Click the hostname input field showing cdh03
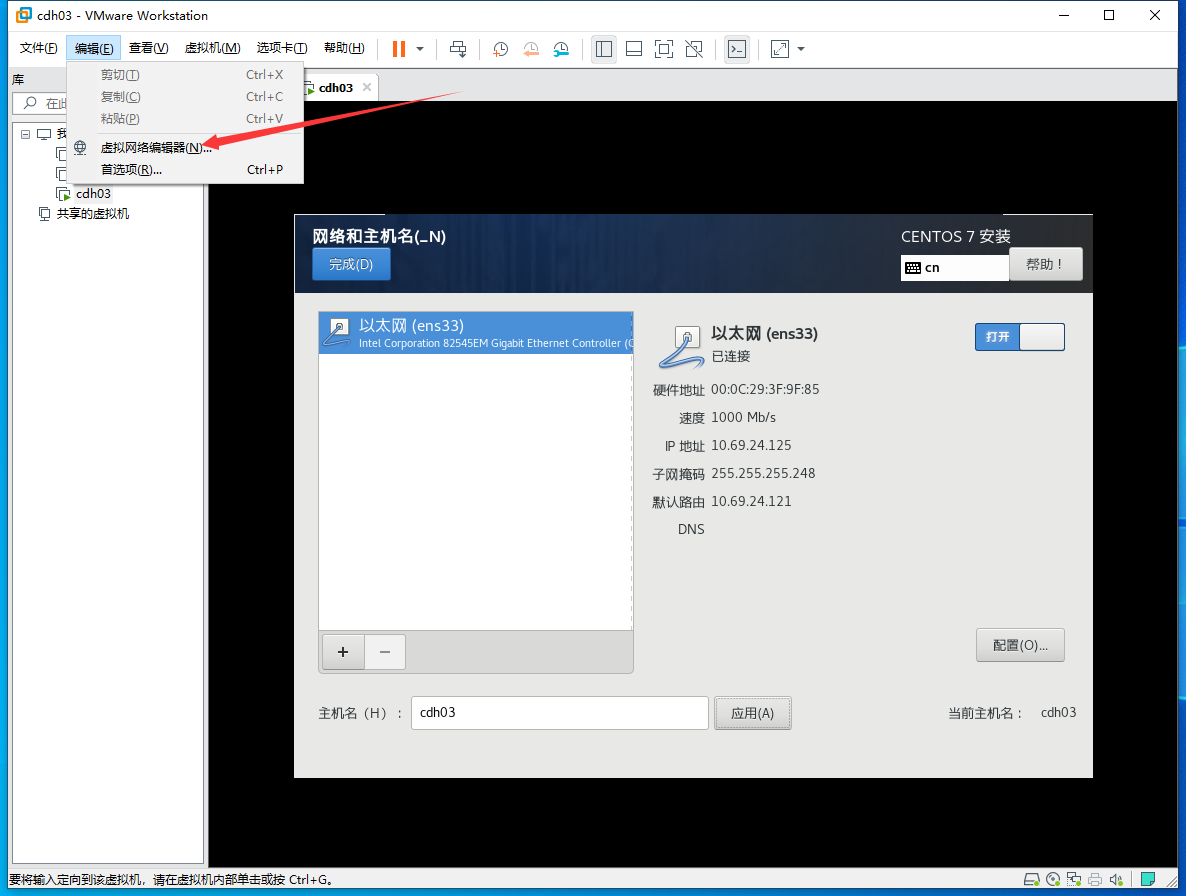Viewport: 1186px width, 896px height. click(559, 712)
